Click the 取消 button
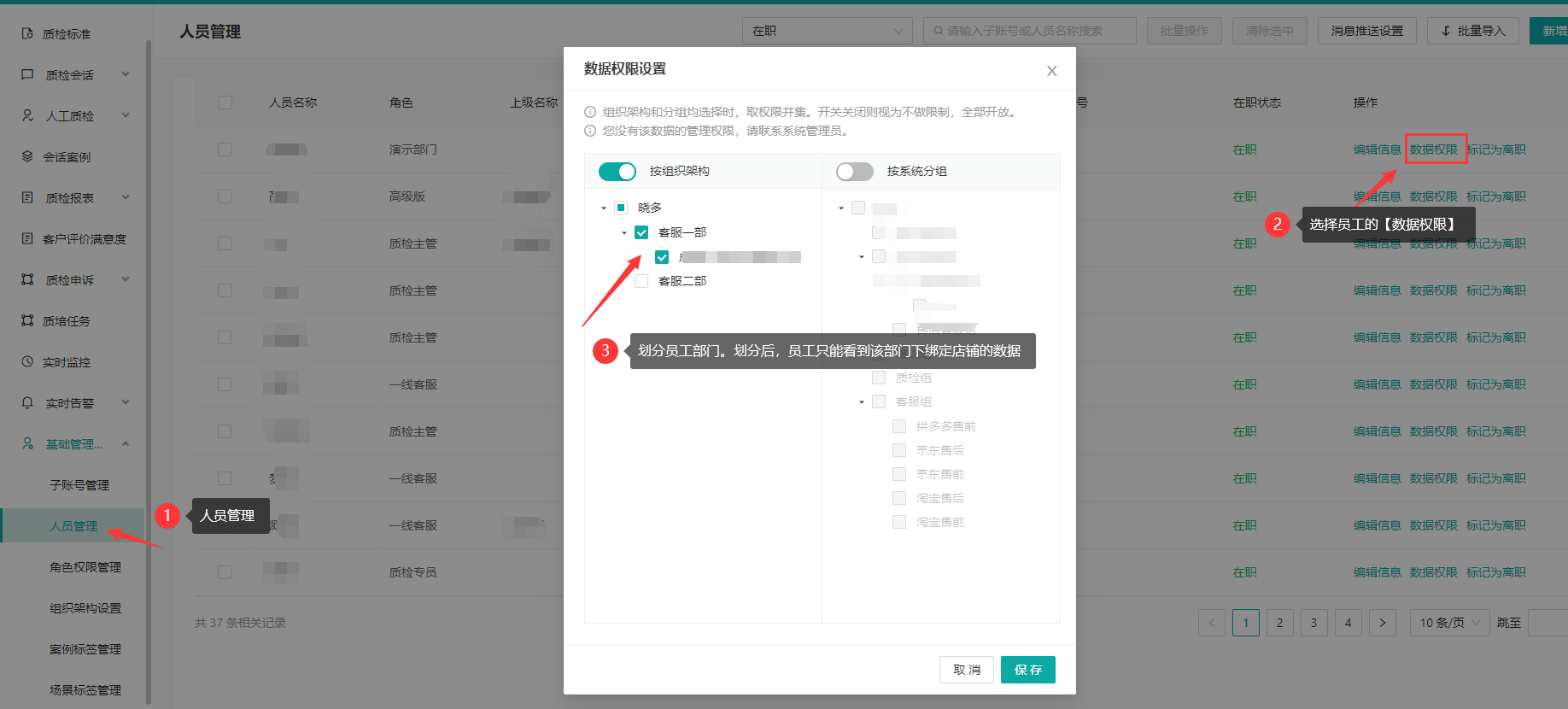Viewport: 1568px width, 709px height. click(967, 670)
